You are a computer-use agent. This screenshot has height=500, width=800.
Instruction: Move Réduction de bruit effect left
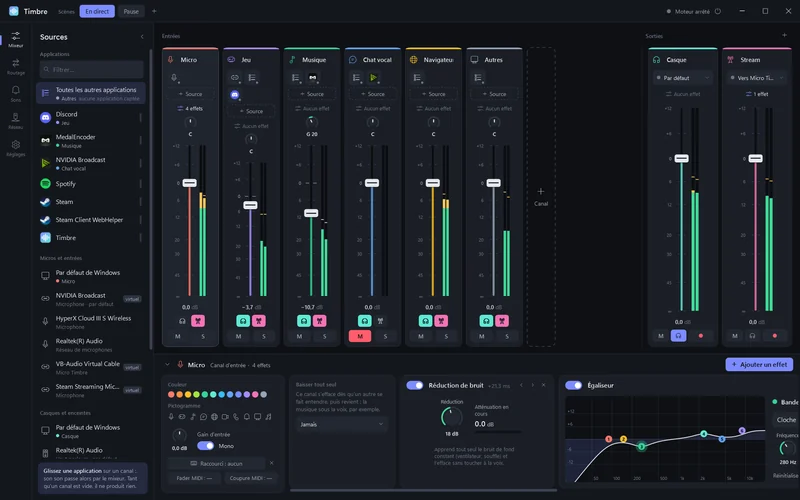pos(521,385)
